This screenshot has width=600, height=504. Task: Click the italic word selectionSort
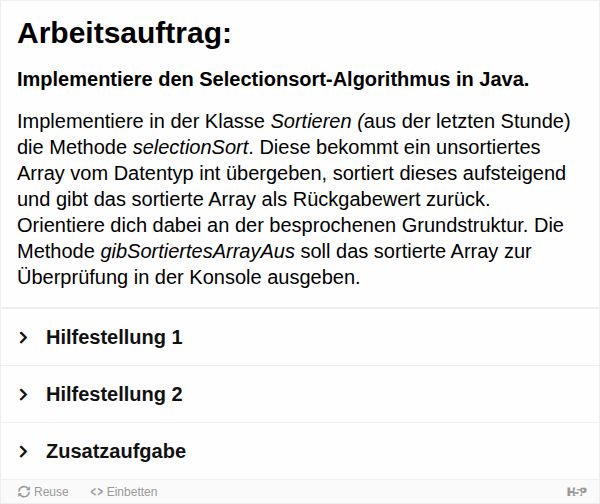(x=191, y=147)
